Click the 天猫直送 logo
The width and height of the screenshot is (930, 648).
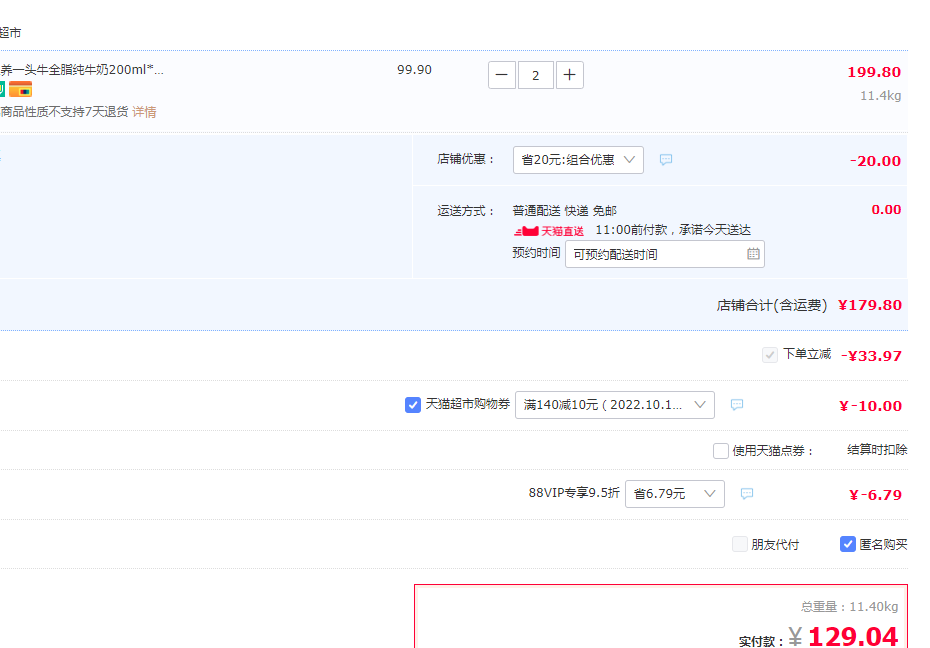[549, 231]
